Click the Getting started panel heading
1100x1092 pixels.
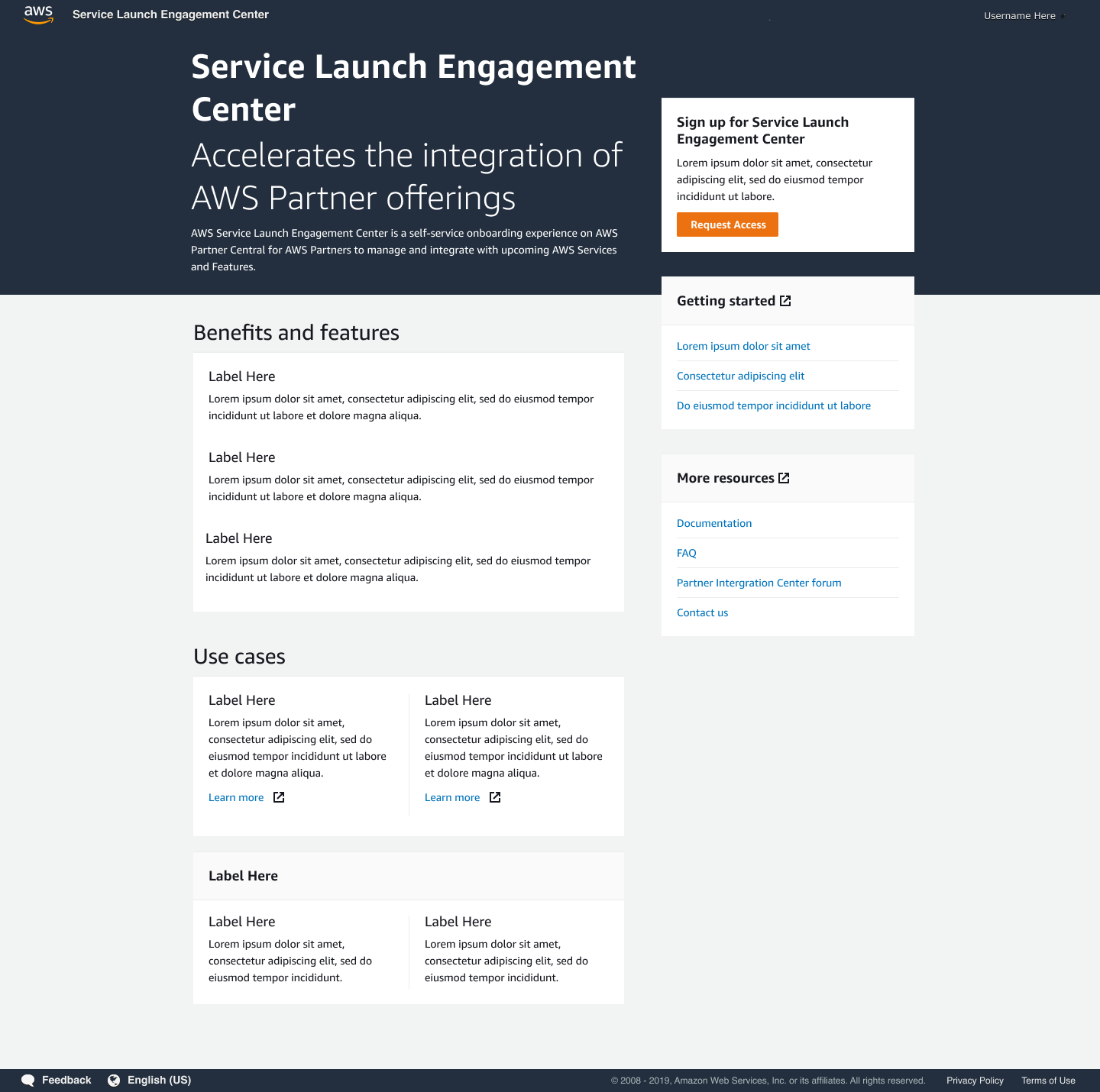[726, 301]
